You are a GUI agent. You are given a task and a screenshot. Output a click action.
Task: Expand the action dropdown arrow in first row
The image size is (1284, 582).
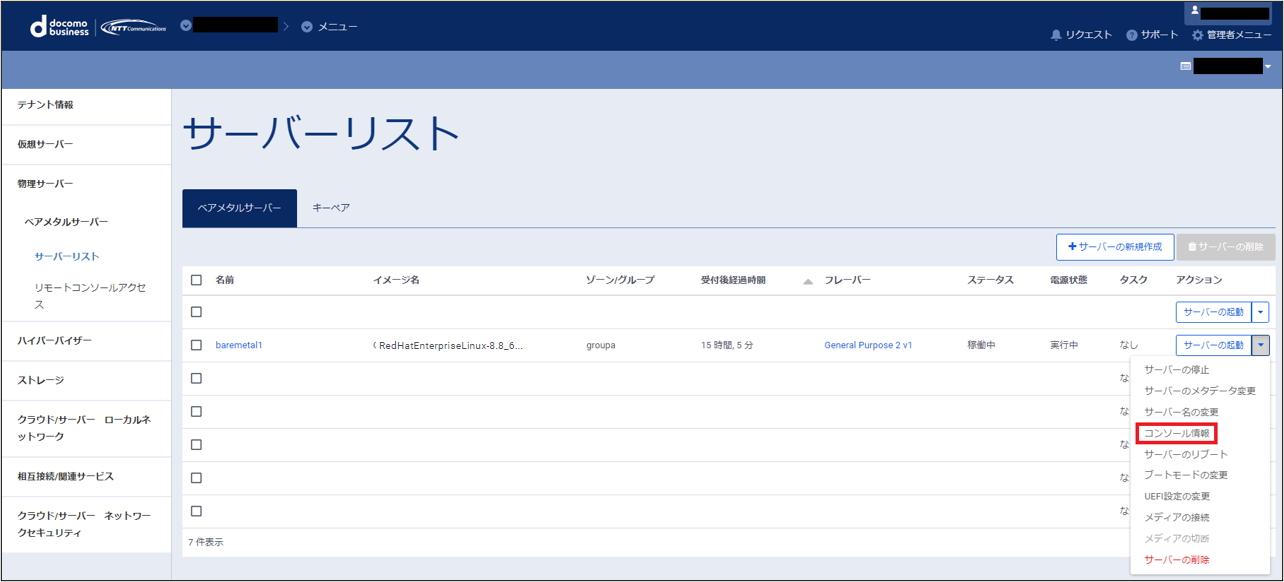point(1260,312)
